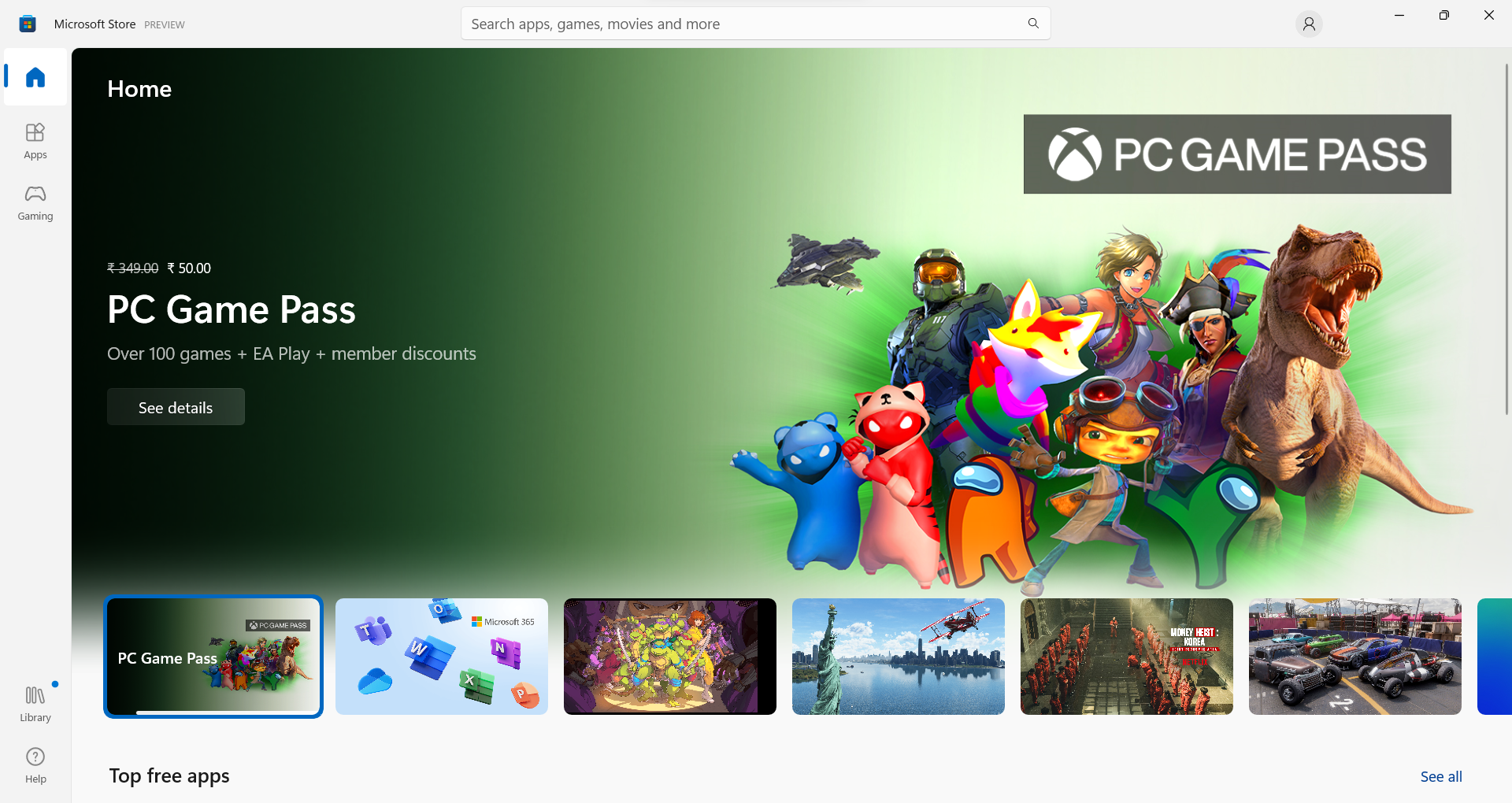Close the Microsoft Store window
This screenshot has height=803, width=1512.
coord(1489,16)
